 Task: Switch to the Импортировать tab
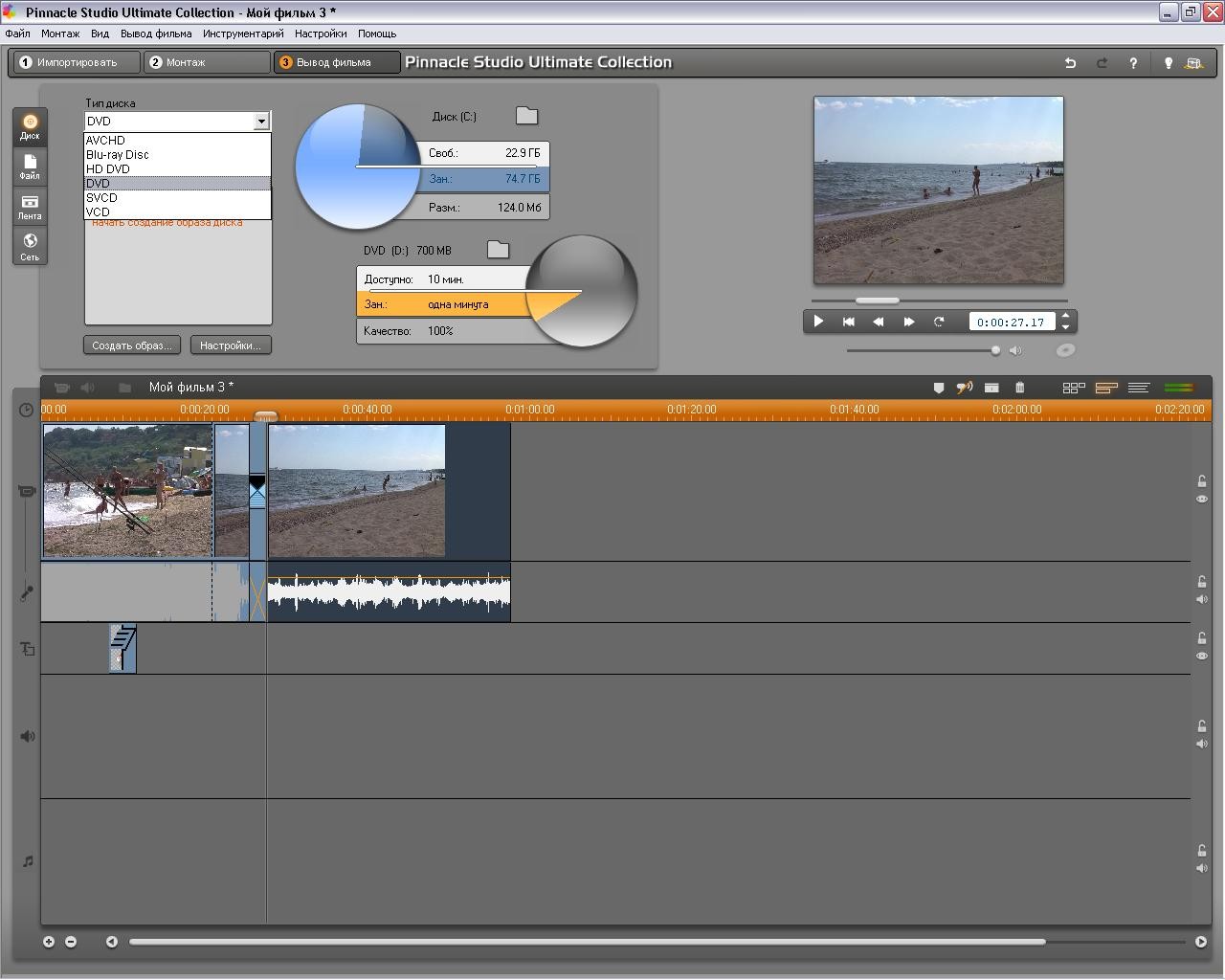pyautogui.click(x=76, y=62)
